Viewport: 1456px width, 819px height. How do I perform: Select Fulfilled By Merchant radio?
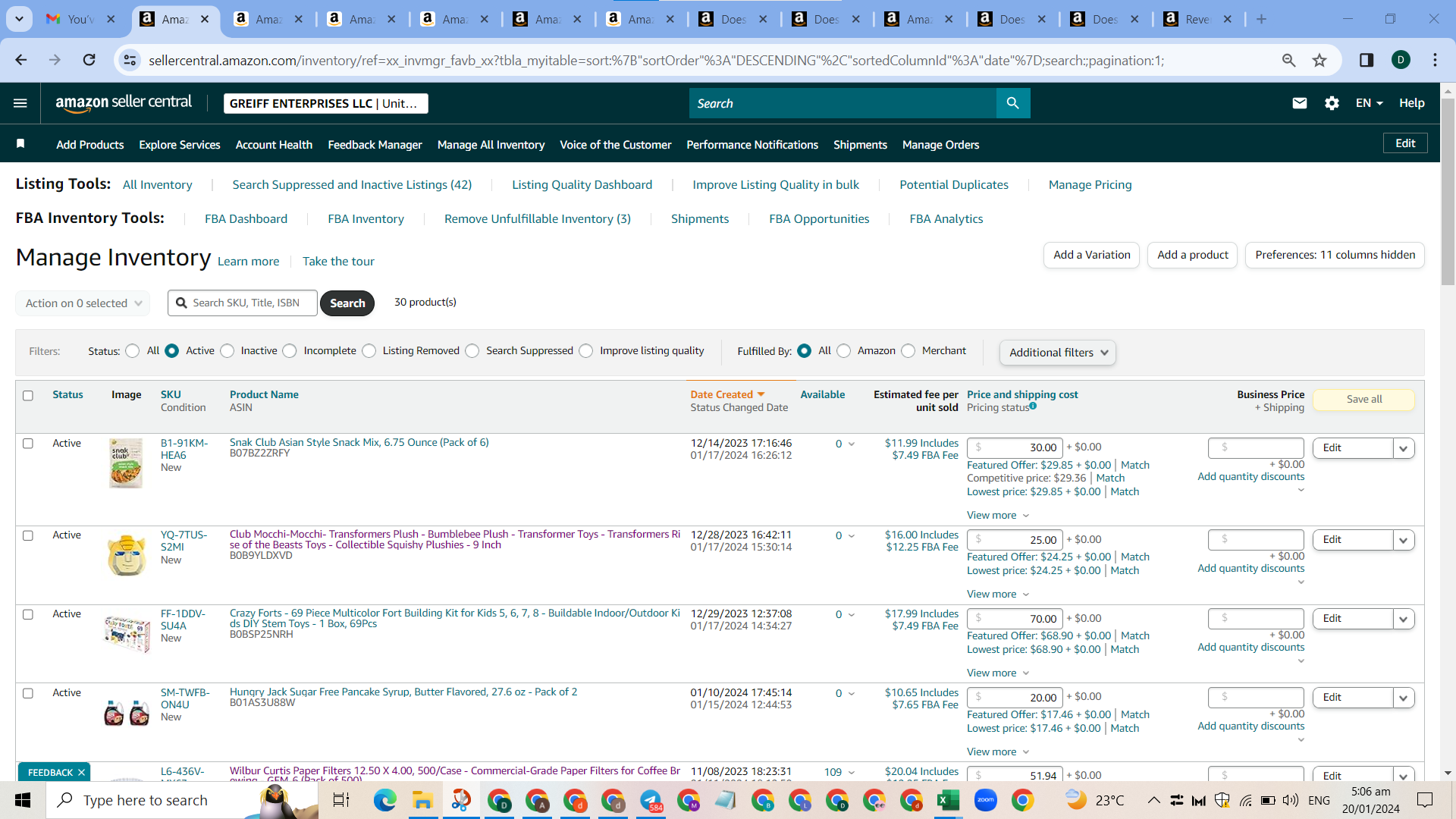(x=908, y=351)
